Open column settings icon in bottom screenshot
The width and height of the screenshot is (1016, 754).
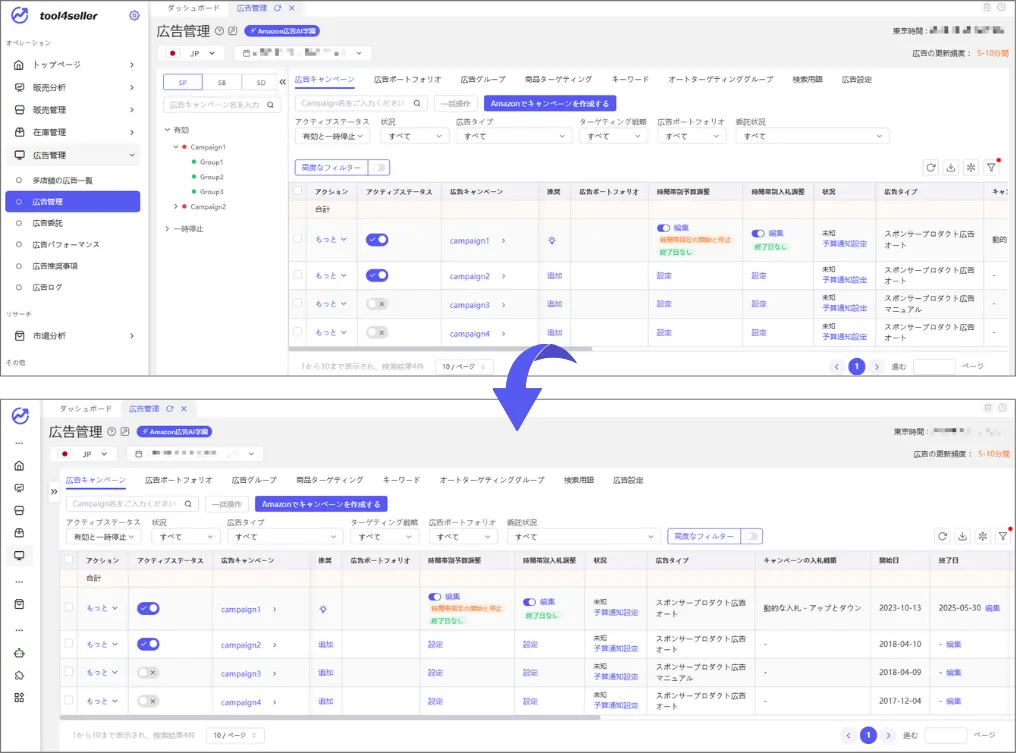[x=982, y=536]
